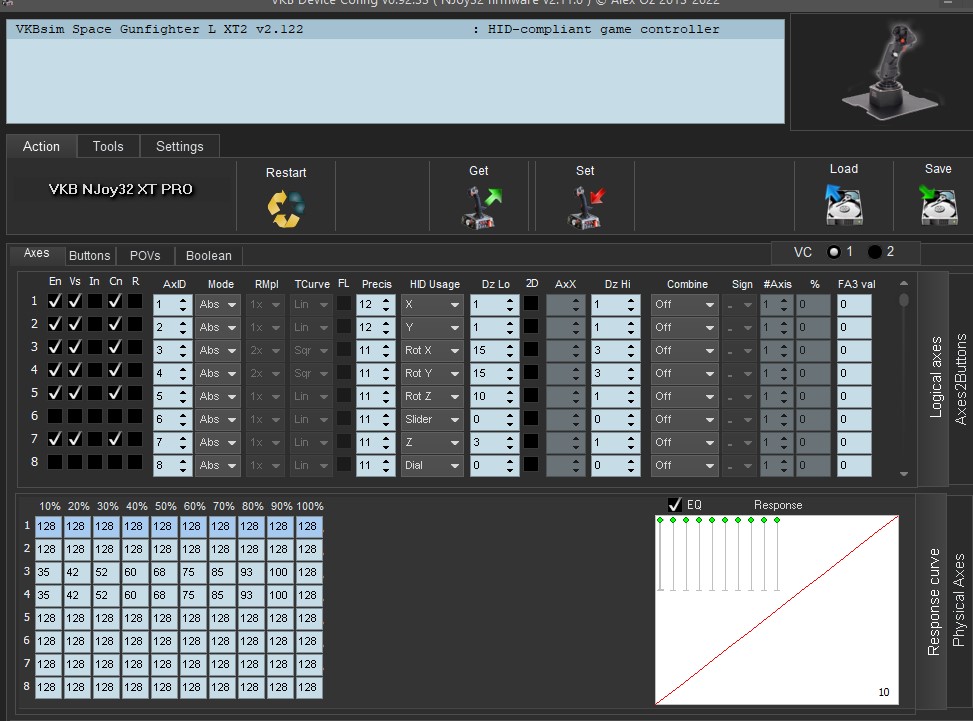Click the Dz Hi stepper for axis 4
This screenshot has height=721, width=973.
click(x=631, y=374)
